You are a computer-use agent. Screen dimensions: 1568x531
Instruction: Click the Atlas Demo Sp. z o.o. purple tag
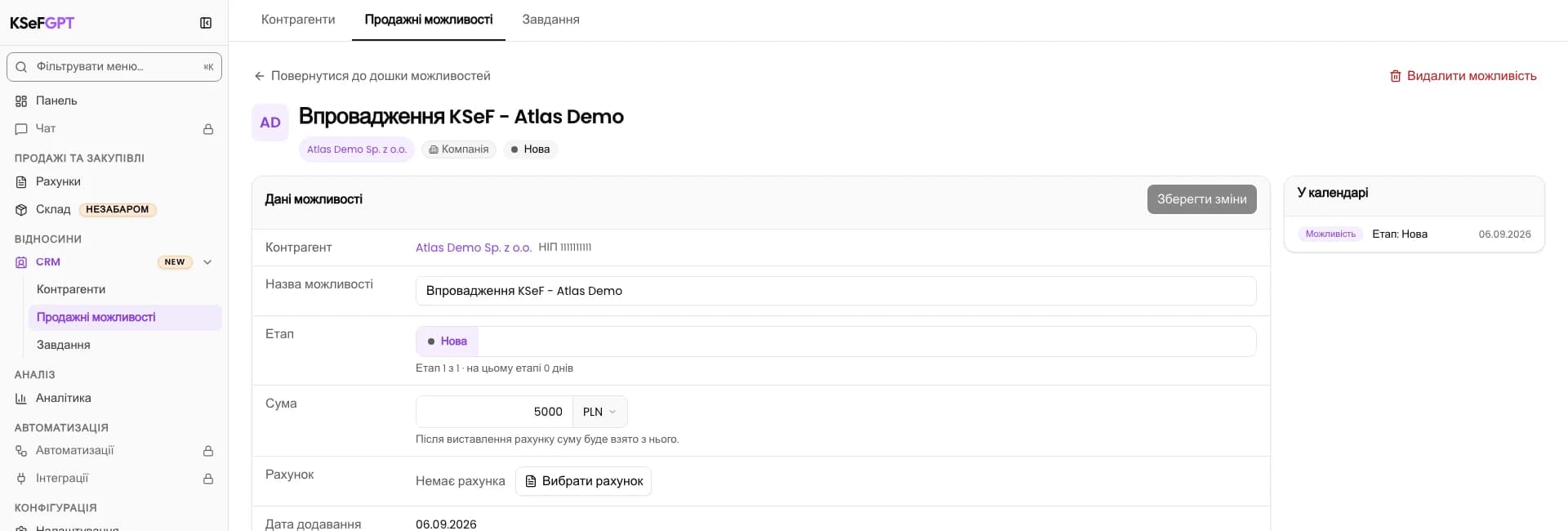357,149
